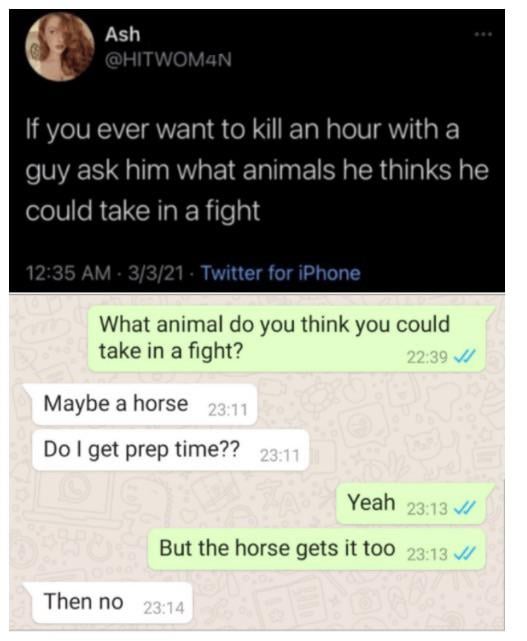The height and width of the screenshot is (641, 527).
Task: Click the Ash display name
Action: tap(122, 34)
